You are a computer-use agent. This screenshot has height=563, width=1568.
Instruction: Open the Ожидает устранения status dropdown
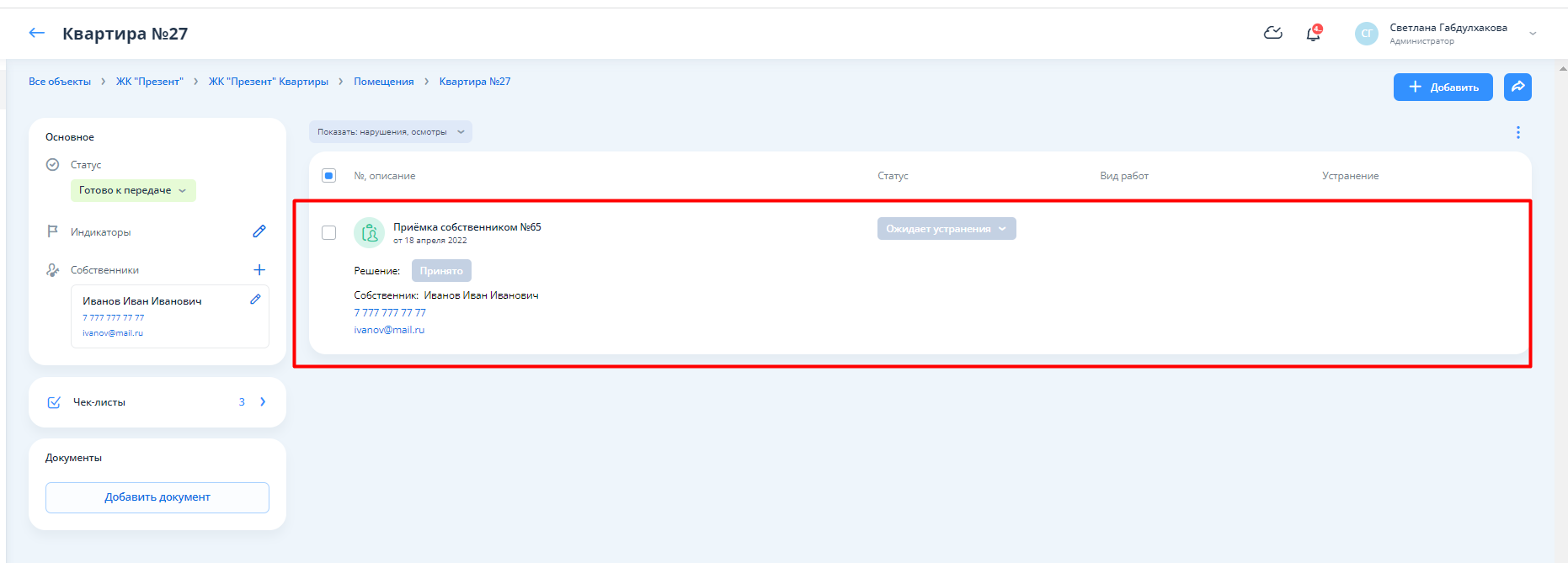[x=946, y=229]
